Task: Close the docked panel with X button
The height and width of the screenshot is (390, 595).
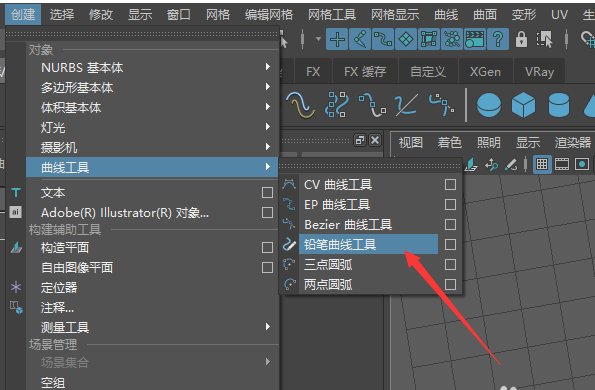Action: coord(375,140)
